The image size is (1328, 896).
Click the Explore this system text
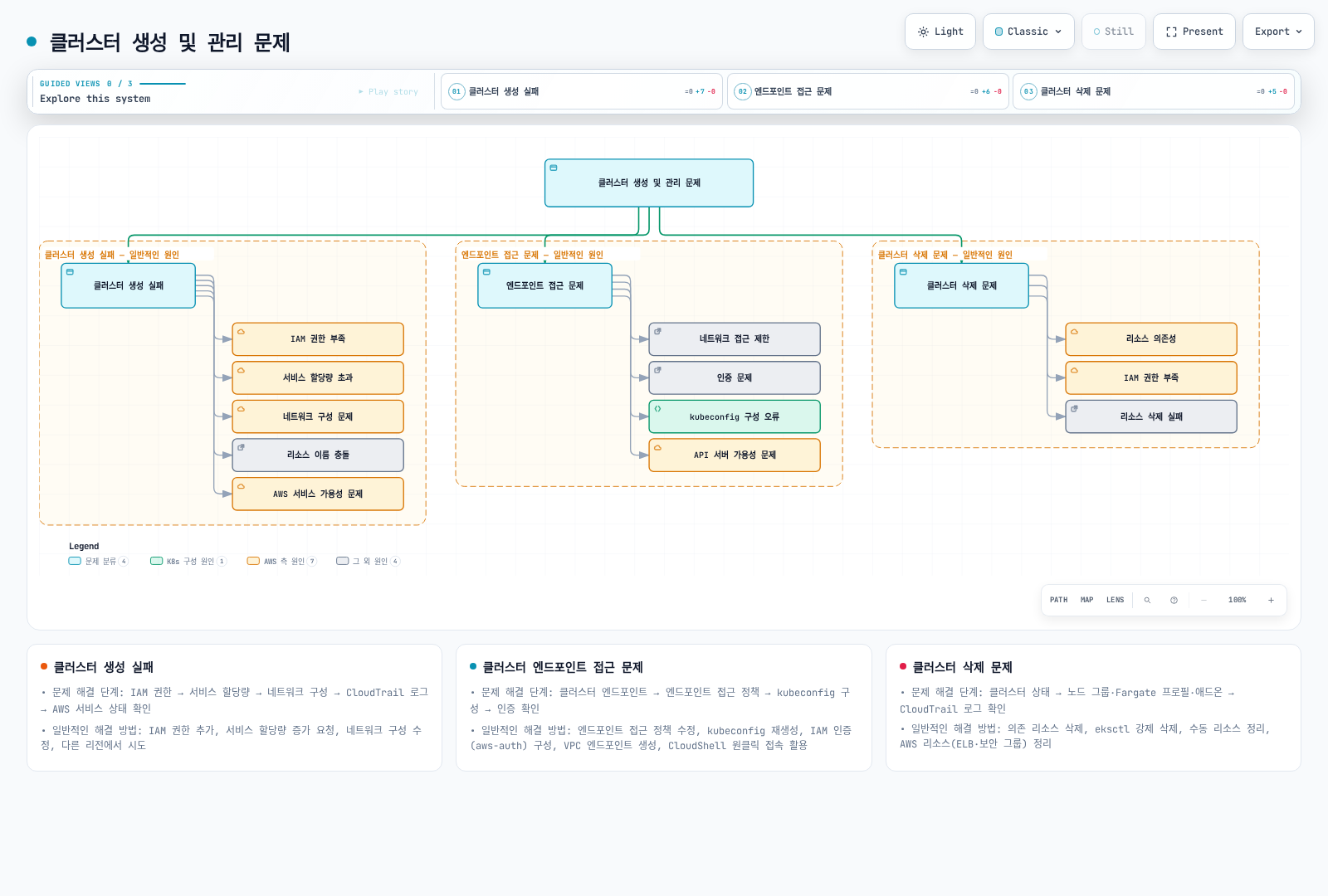95,99
